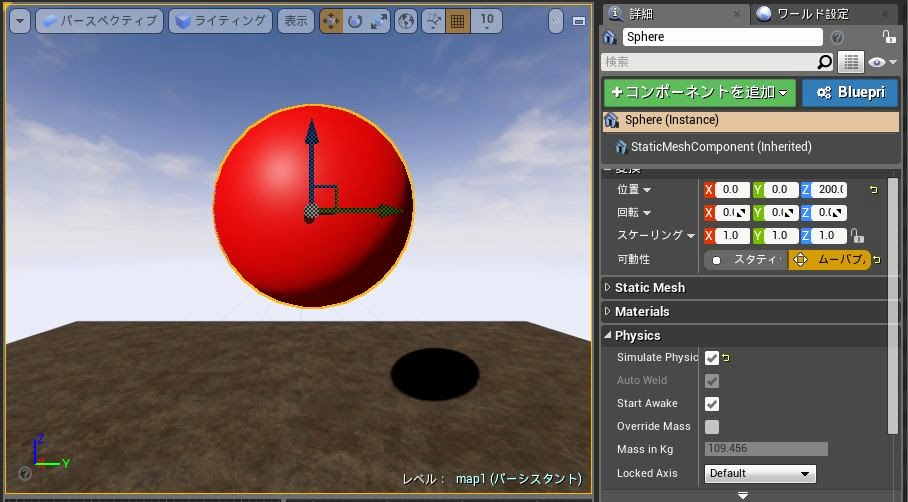This screenshot has height=502, width=908.
Task: Click the scale ratio lock icon
Action: tap(856, 236)
